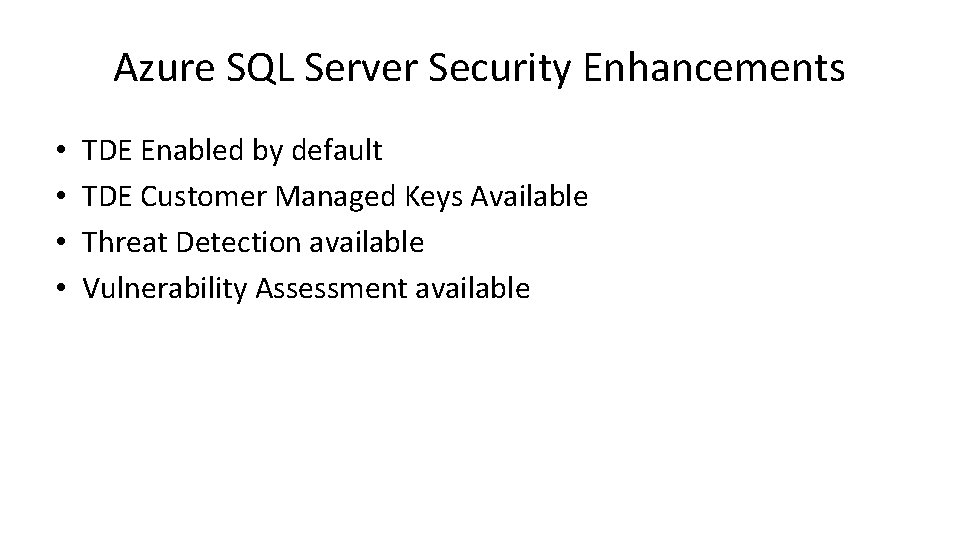Click 'TDE Customer Managed Keys Available' bullet text
The height and width of the screenshot is (540, 960).
[335, 197]
